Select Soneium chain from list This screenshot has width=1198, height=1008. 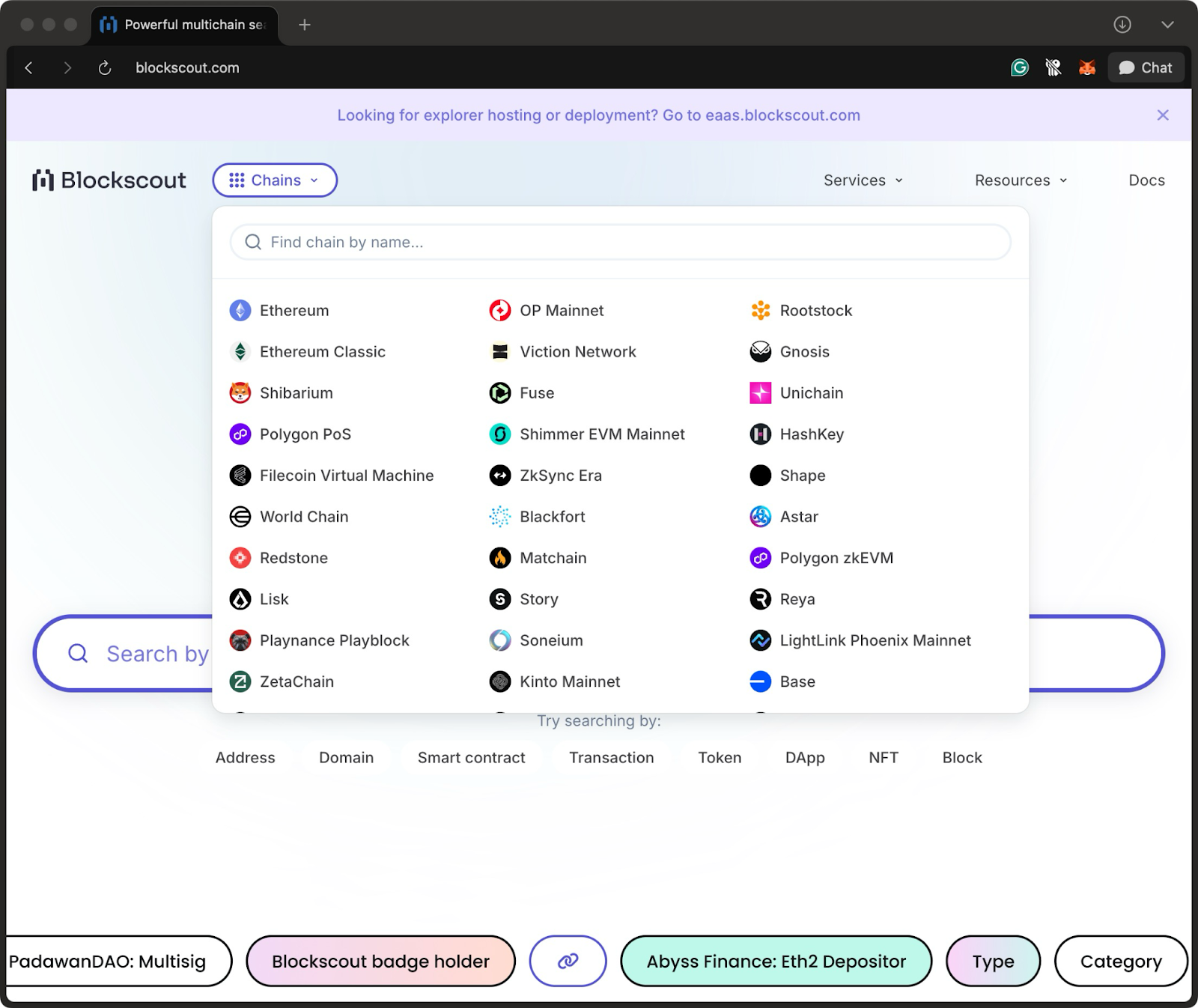pos(536,640)
